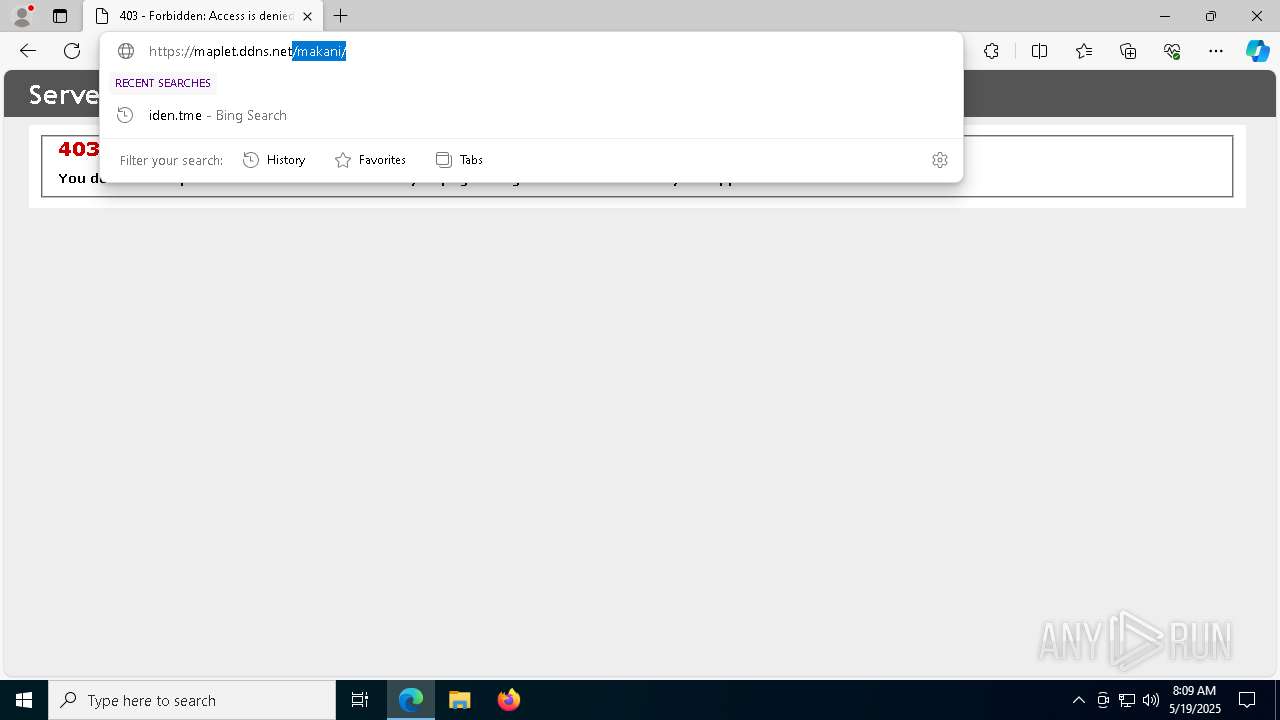Image resolution: width=1280 pixels, height=720 pixels.
Task: Open Windows Start menu
Action: click(x=24, y=700)
